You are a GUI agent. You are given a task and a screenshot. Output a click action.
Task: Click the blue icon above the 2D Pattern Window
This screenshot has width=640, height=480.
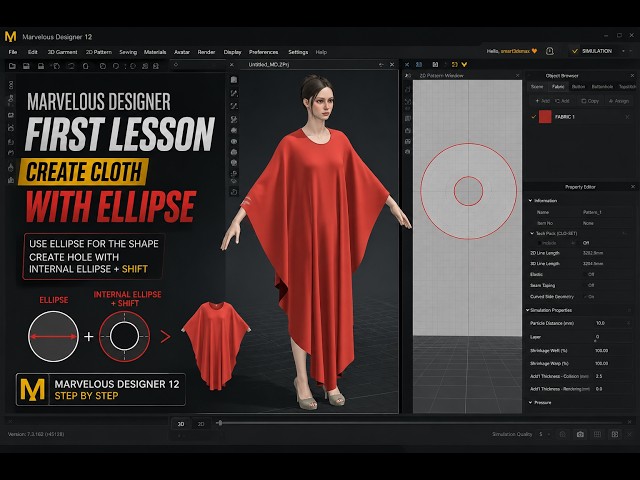(x=419, y=64)
